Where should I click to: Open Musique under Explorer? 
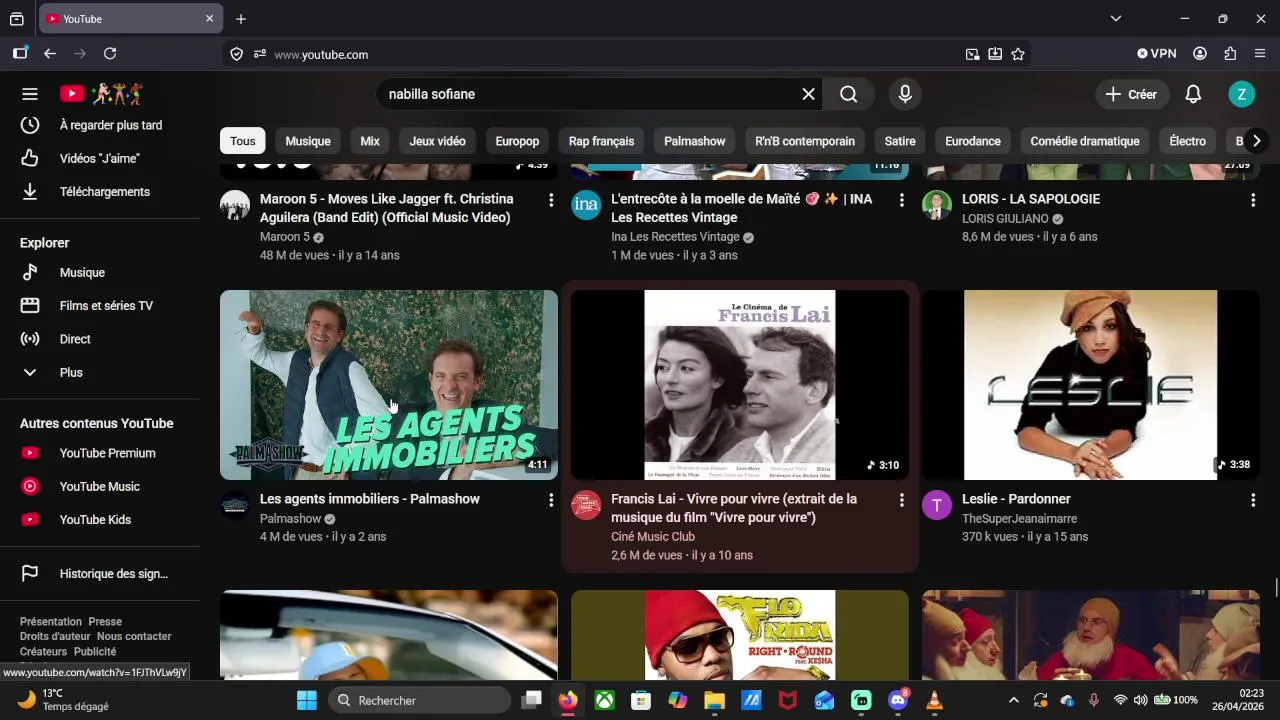100,272
